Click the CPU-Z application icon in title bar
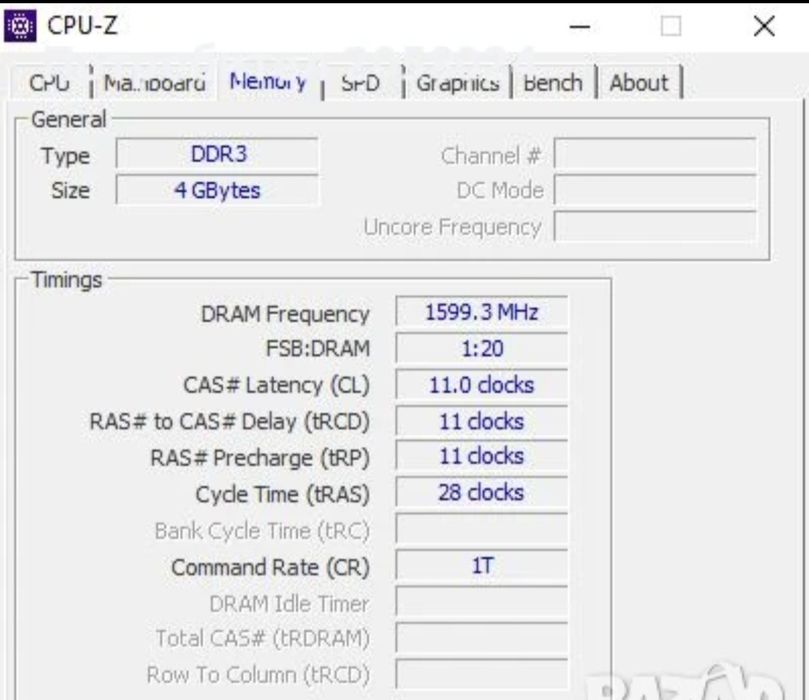The height and width of the screenshot is (700, 809). coord(20,25)
